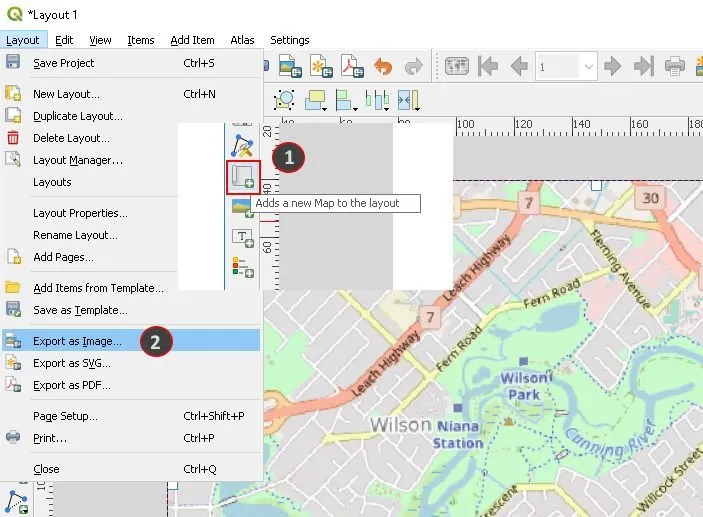Image resolution: width=703 pixels, height=517 pixels.
Task: Select Export as Image… menu entry
Action: (131, 341)
